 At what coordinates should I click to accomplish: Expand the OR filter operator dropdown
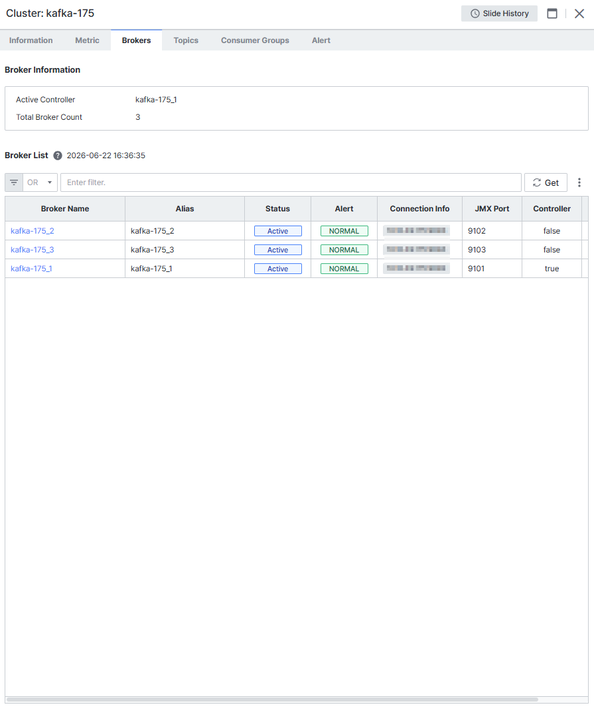click(40, 182)
